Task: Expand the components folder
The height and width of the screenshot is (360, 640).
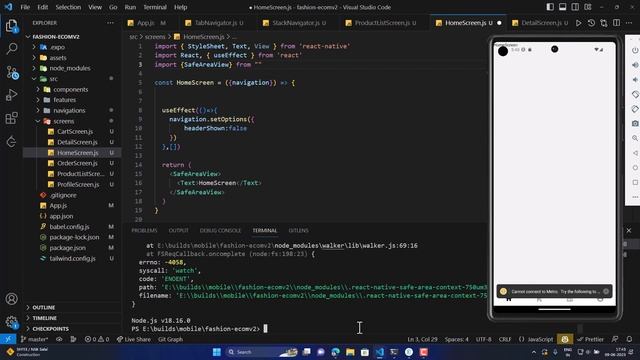Action: click(x=72, y=89)
